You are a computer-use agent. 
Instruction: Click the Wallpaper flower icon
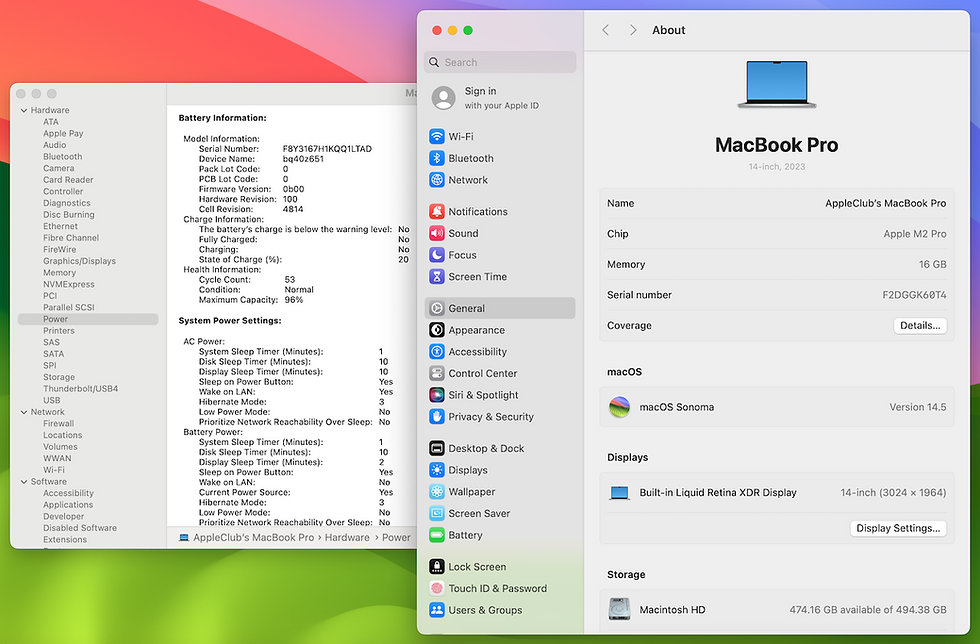pyautogui.click(x=437, y=491)
